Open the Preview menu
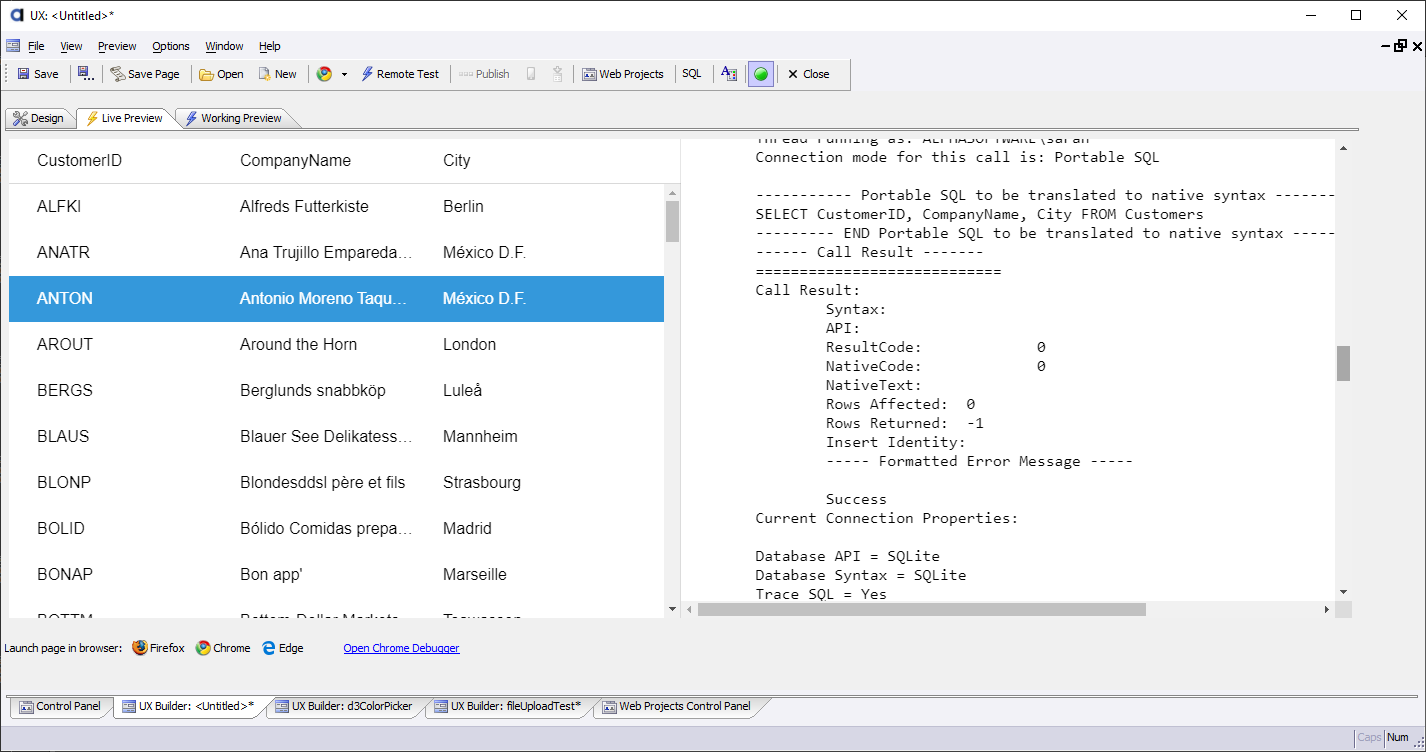Screen dimensions: 1426x752 tap(117, 46)
